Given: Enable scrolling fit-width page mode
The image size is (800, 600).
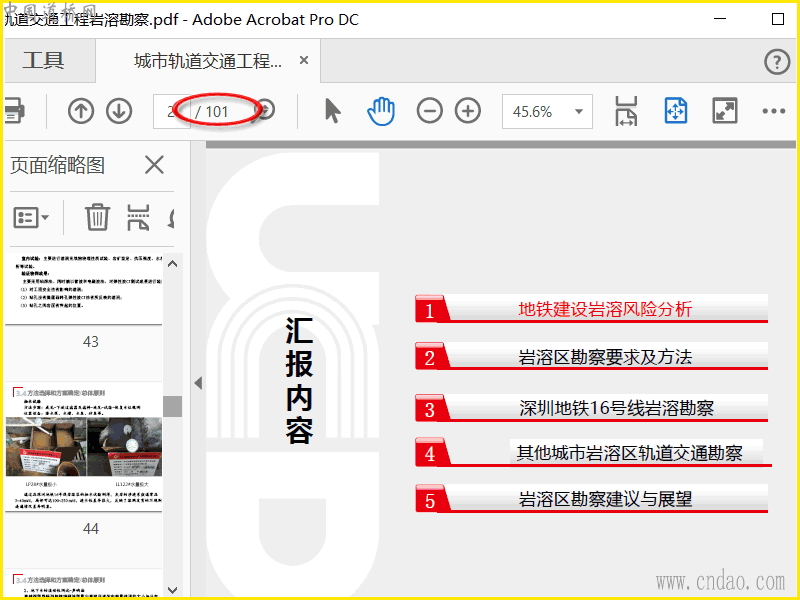Looking at the screenshot, I should (626, 111).
